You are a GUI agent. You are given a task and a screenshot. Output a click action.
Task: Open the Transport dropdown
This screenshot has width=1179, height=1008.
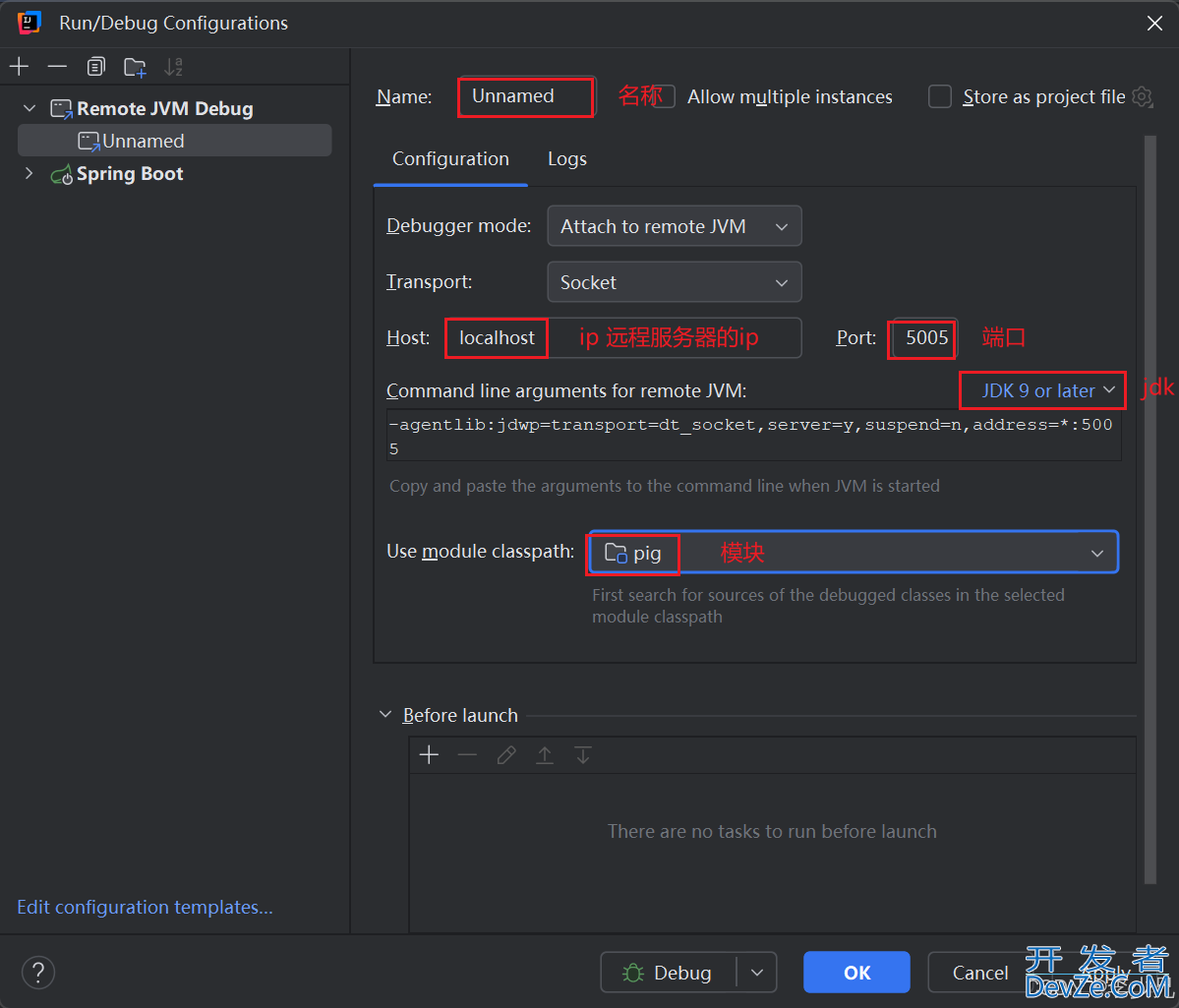pyautogui.click(x=674, y=281)
